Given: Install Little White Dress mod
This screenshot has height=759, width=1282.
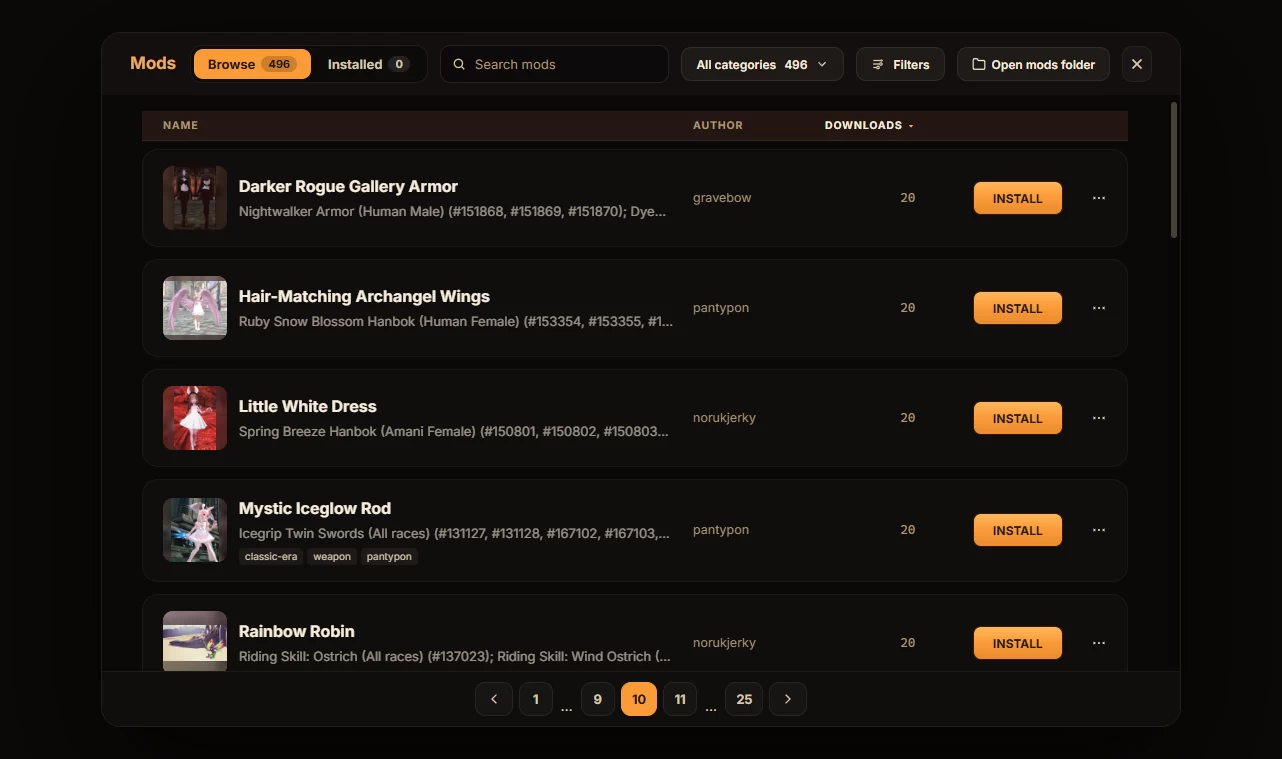Looking at the screenshot, I should coord(1018,418).
